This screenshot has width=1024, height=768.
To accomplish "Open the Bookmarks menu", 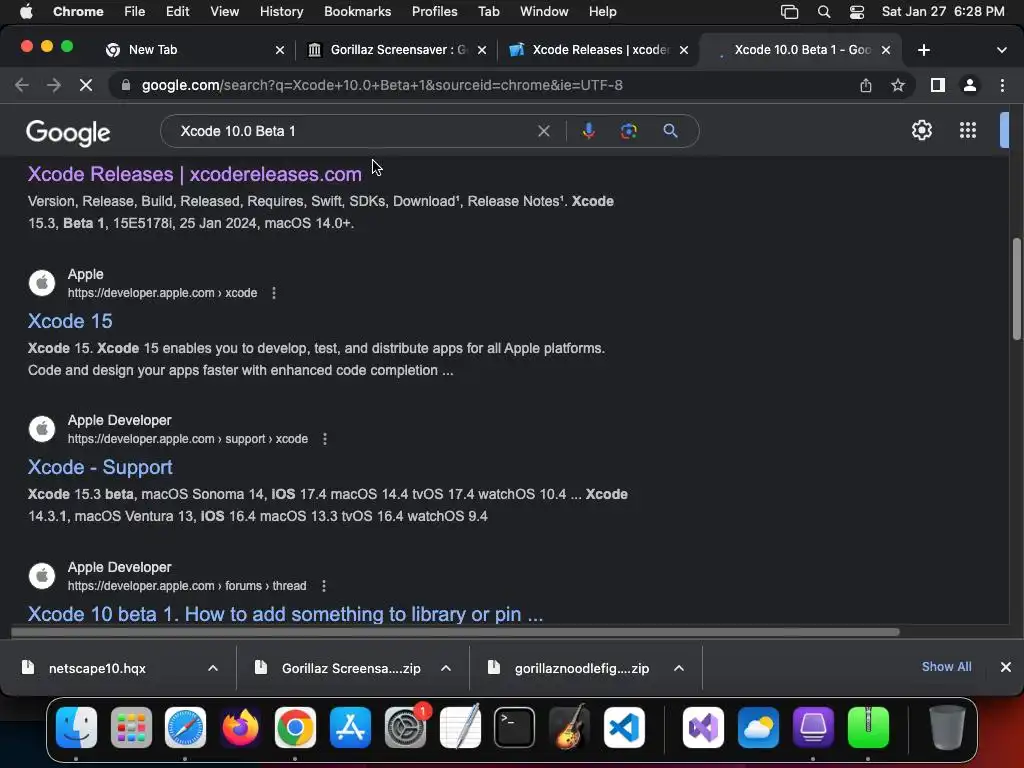I will click(357, 12).
